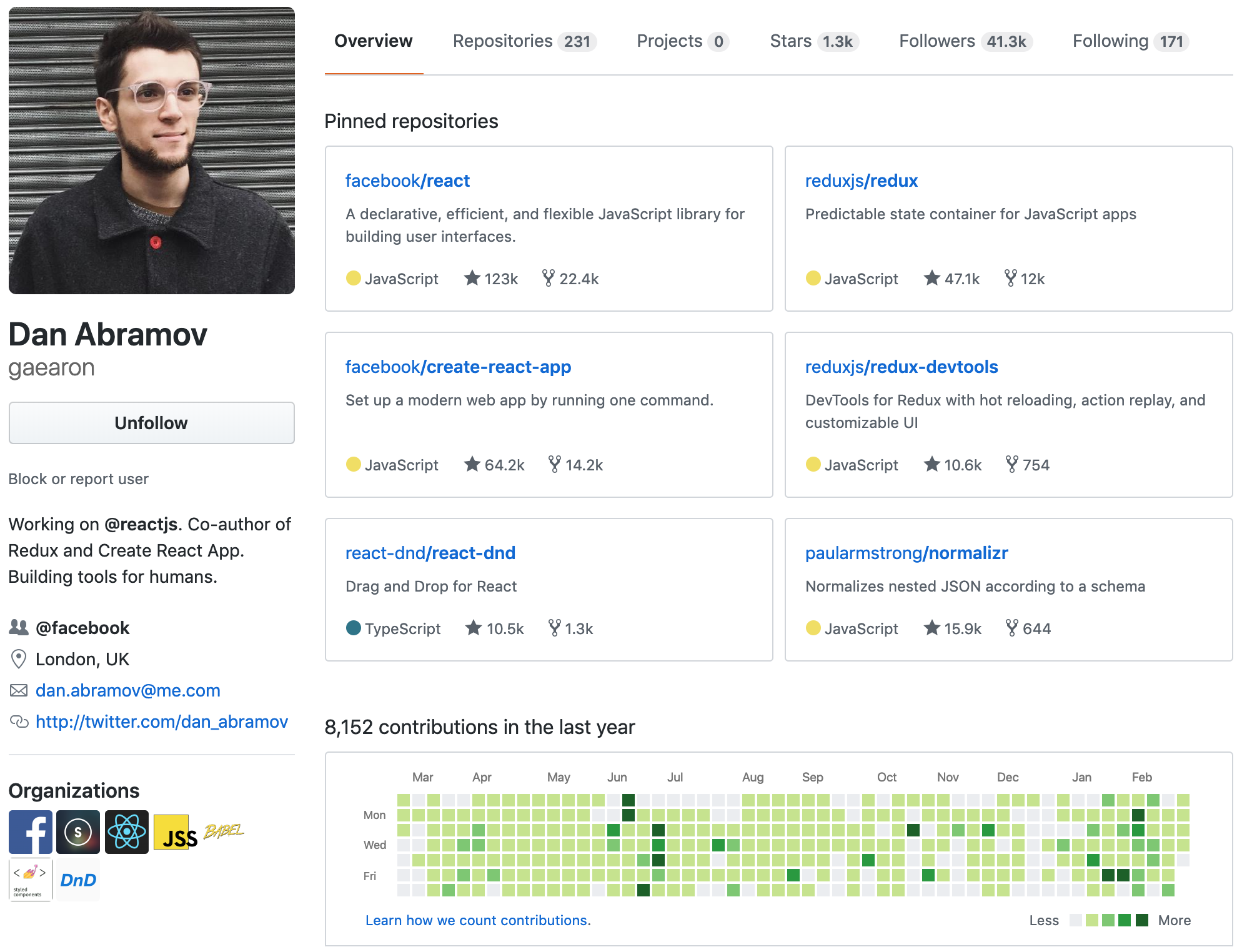The height and width of the screenshot is (952, 1242).
Task: Go to the Stars tab
Action: (813, 41)
